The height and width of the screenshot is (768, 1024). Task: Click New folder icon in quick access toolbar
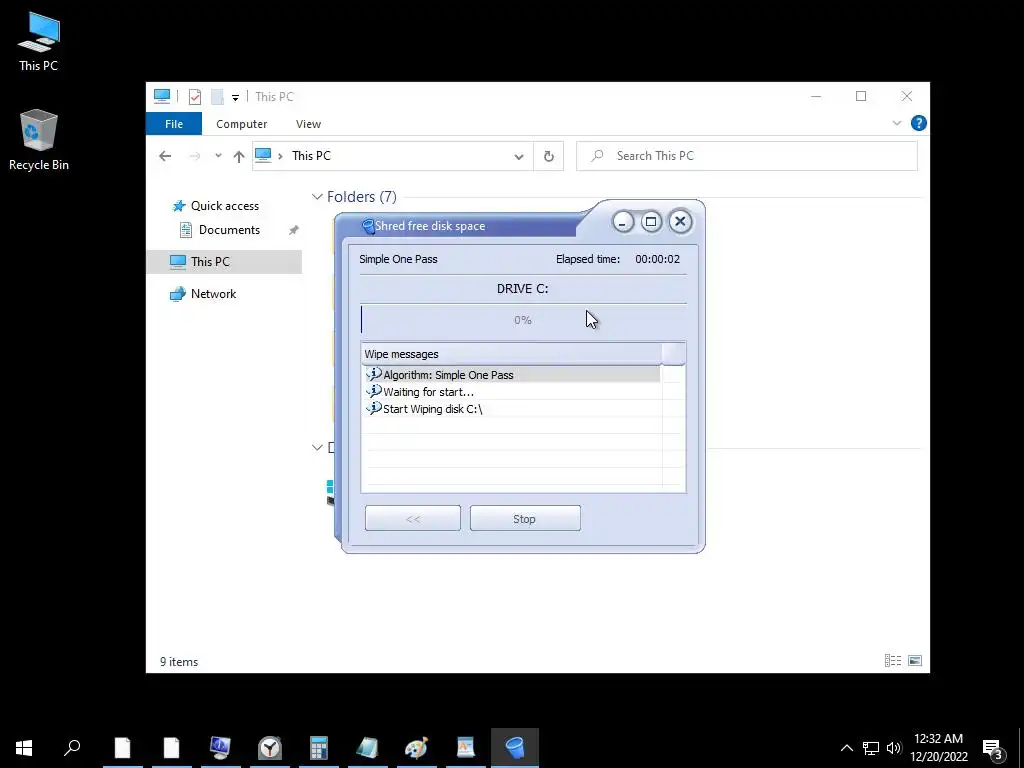pos(217,97)
